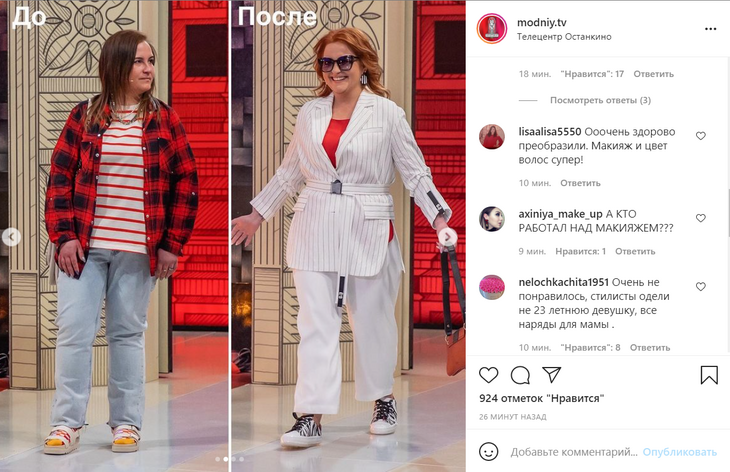Select the third carousel indicator dot
Viewport: 730px width, 472px height.
tap(234, 459)
